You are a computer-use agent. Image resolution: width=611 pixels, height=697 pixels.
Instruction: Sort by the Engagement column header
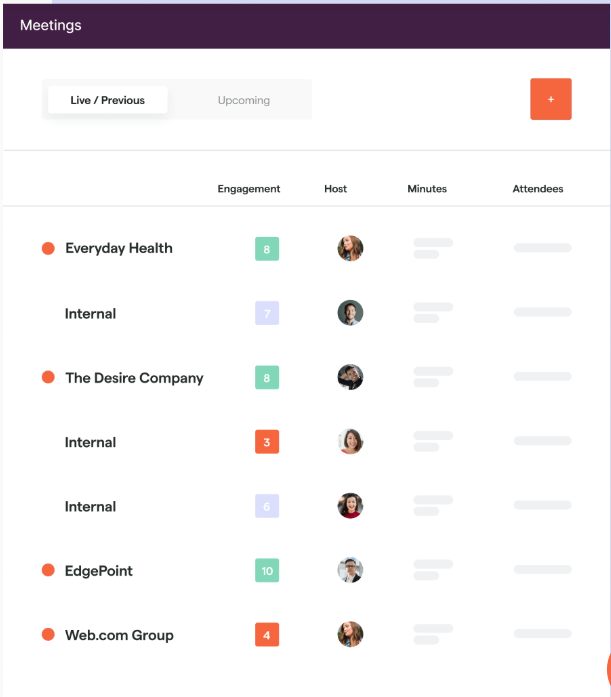(249, 189)
